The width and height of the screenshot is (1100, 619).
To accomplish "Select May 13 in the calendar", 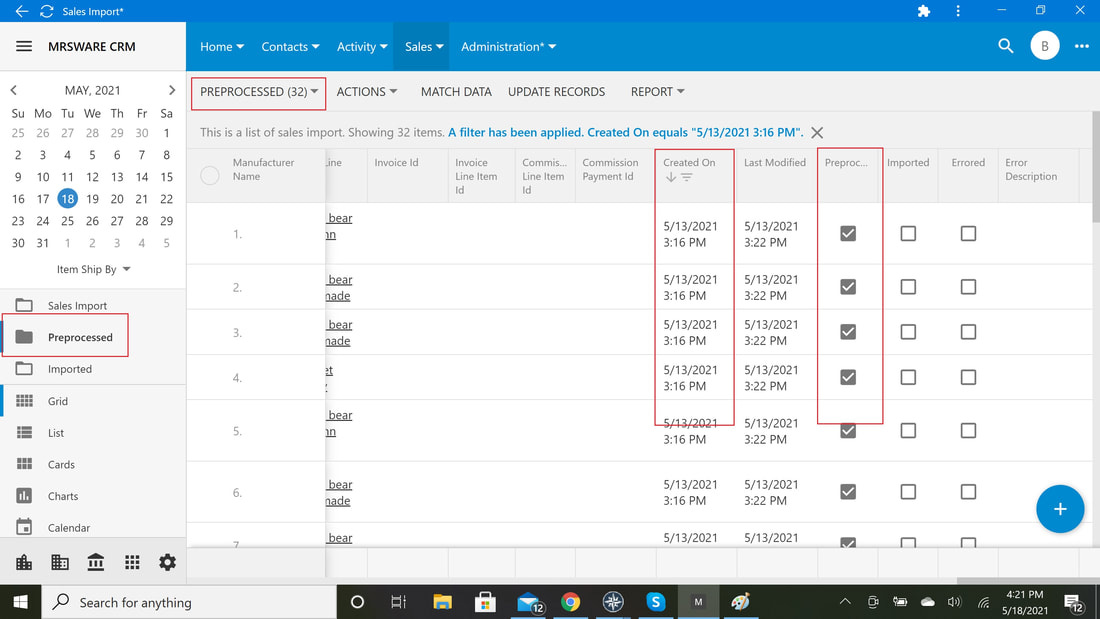I will tap(117, 177).
